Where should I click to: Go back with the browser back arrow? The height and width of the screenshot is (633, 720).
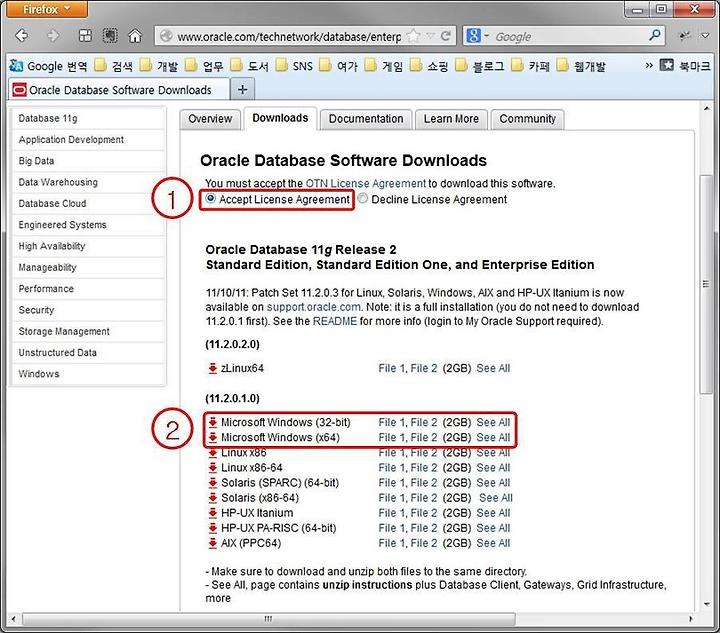tap(22, 35)
